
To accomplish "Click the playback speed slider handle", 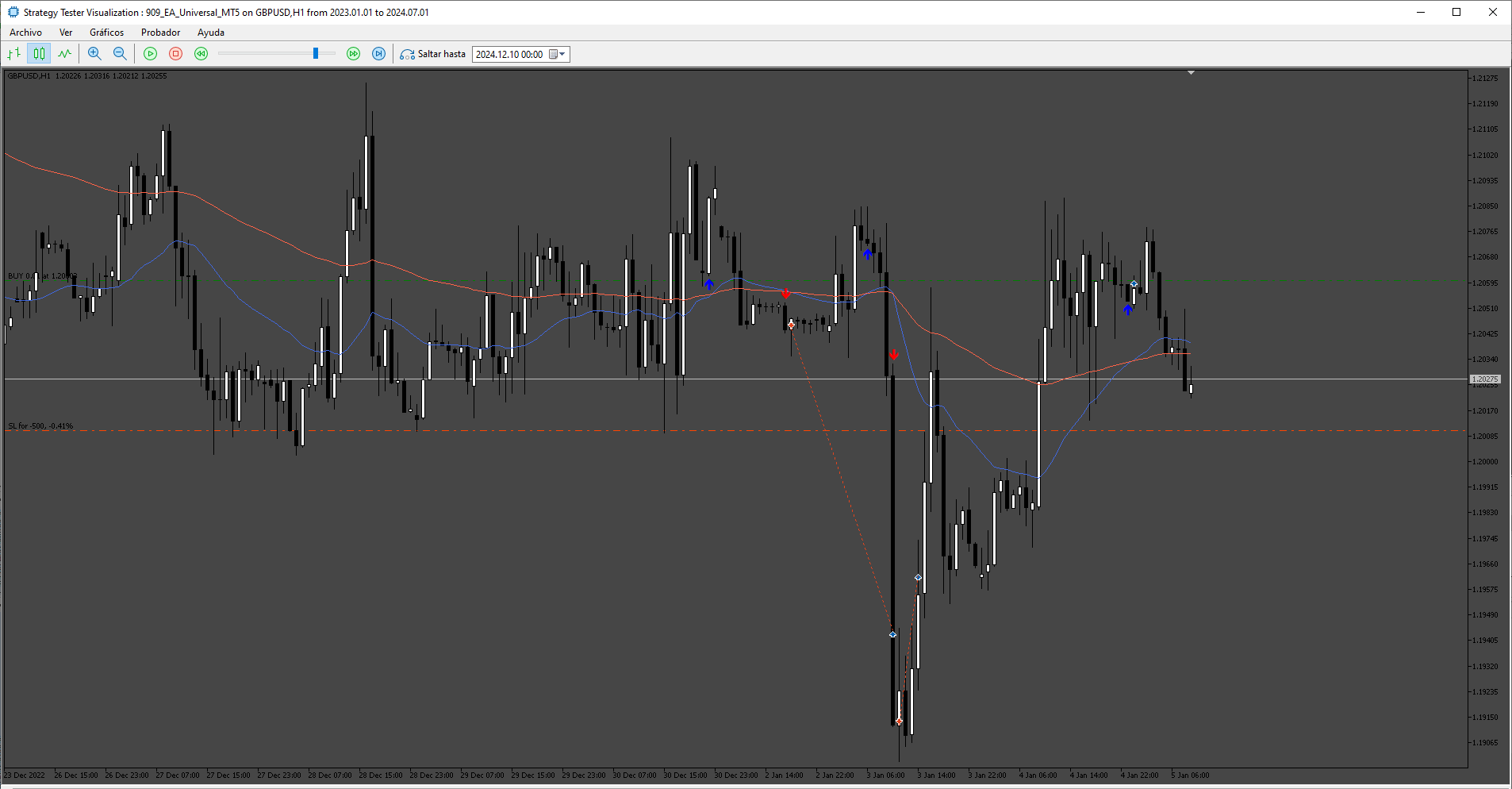I will (316, 53).
